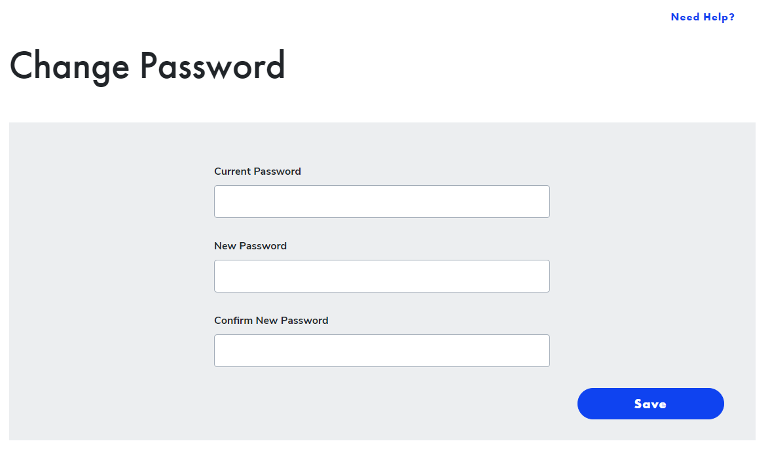
Task: Click the blue Save pill button
Action: coord(650,403)
